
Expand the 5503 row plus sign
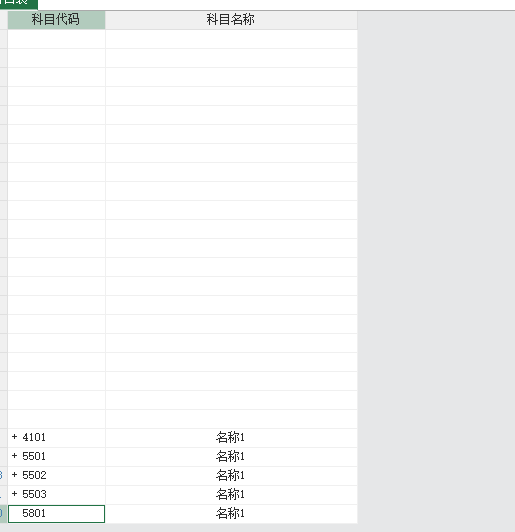point(14,494)
